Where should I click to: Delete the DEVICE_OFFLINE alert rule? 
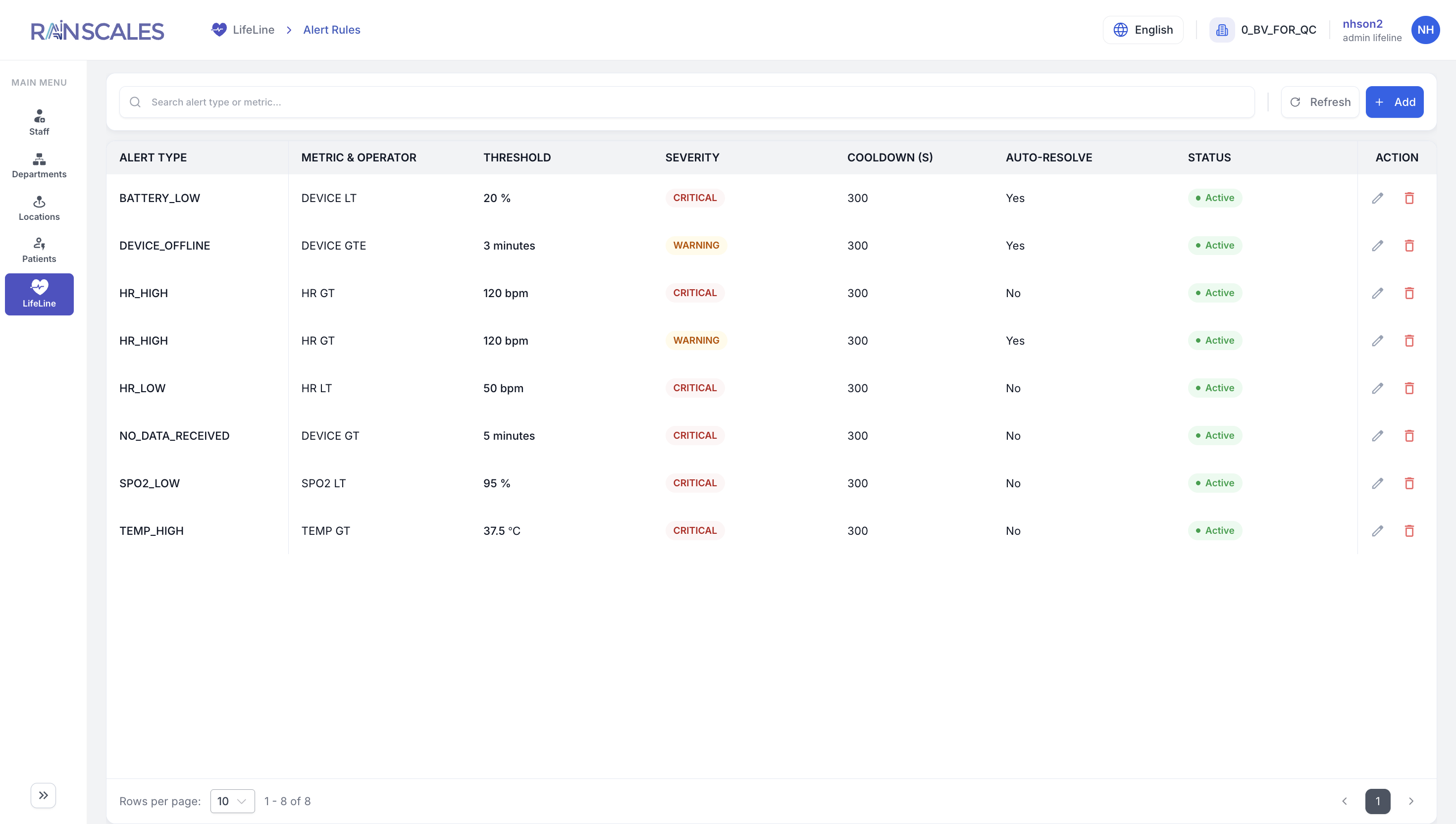pyautogui.click(x=1409, y=246)
